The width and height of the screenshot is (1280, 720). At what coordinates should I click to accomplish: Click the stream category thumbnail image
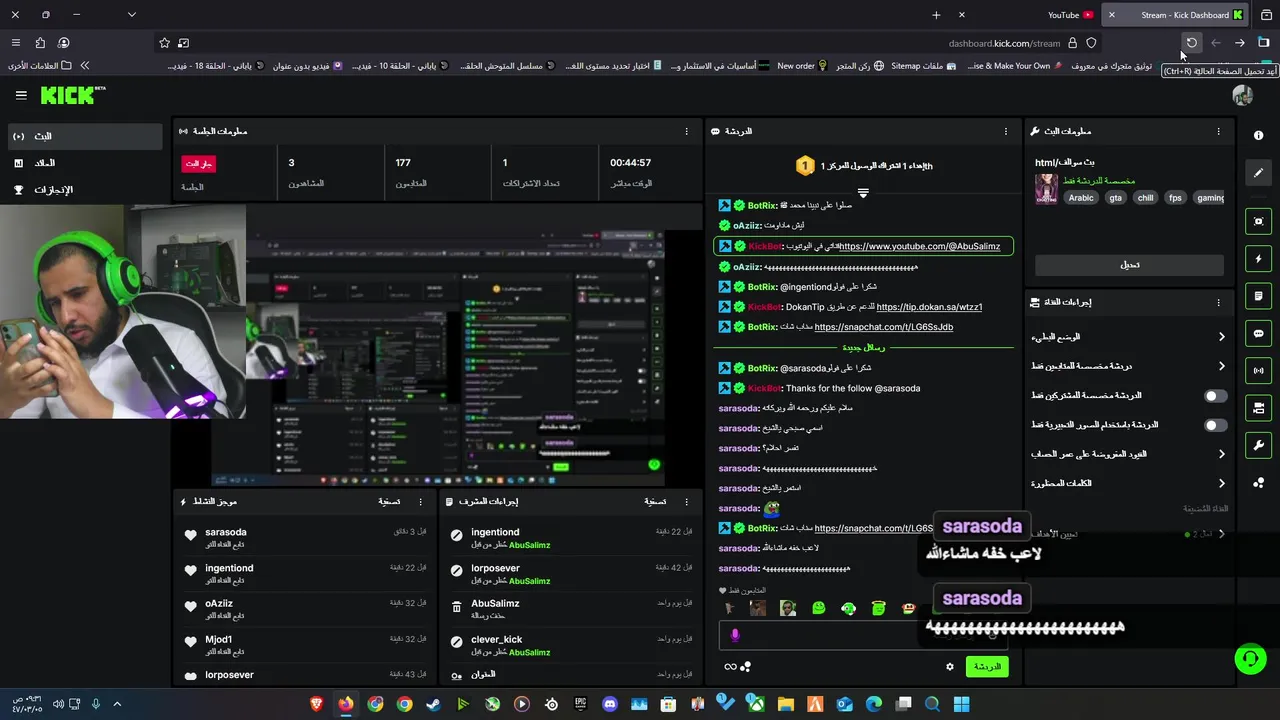(x=1046, y=189)
